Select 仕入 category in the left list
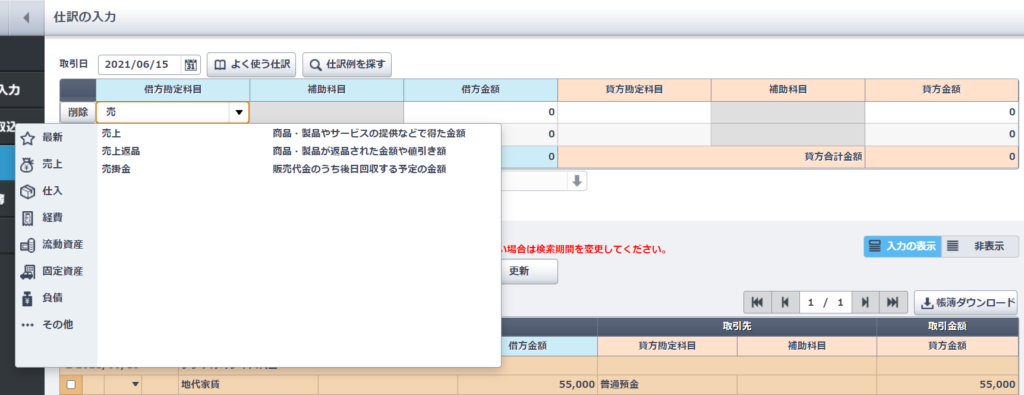The width and height of the screenshot is (1024, 395). tap(52, 191)
